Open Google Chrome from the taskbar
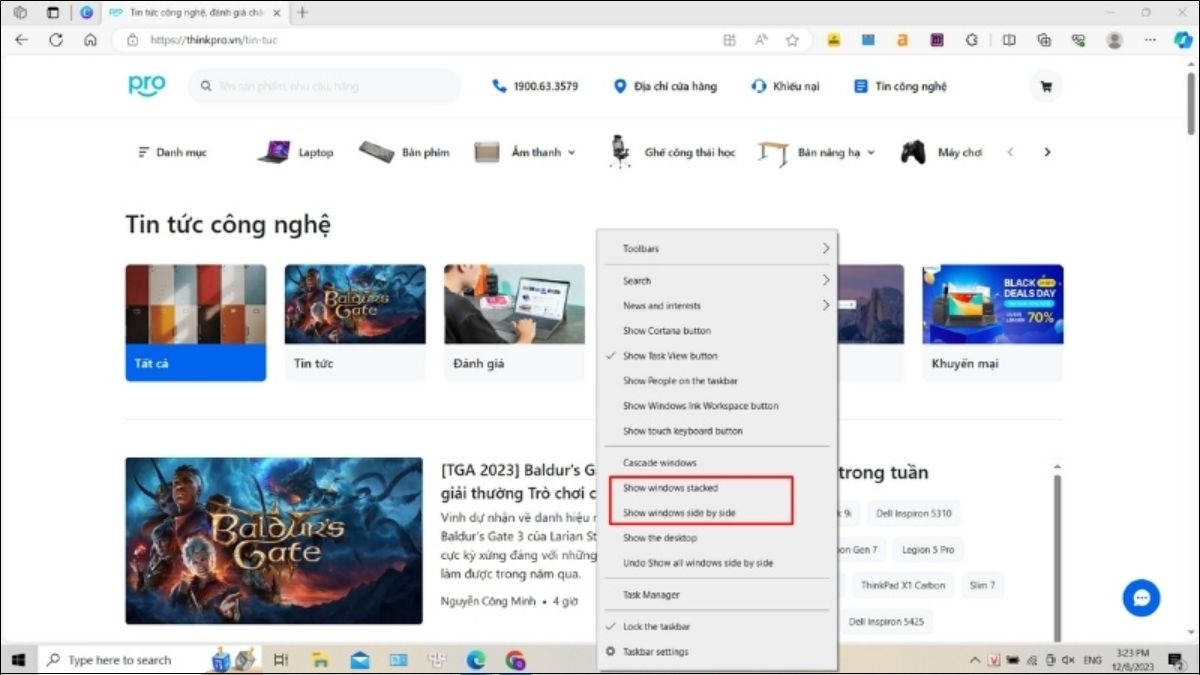This screenshot has height=675, width=1200. 515,660
